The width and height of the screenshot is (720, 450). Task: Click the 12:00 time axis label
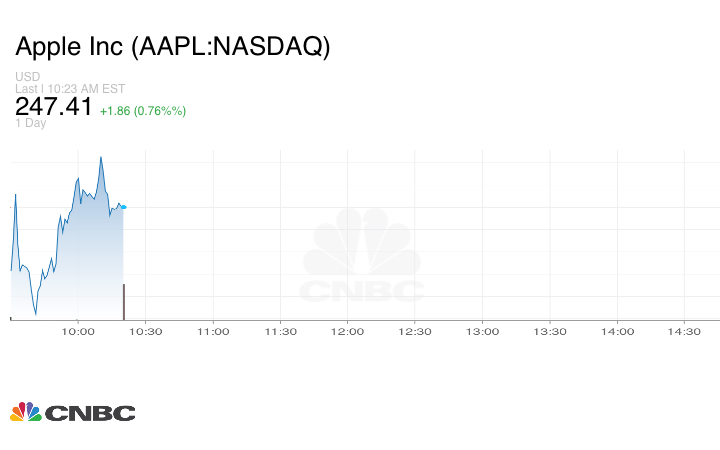click(x=348, y=331)
